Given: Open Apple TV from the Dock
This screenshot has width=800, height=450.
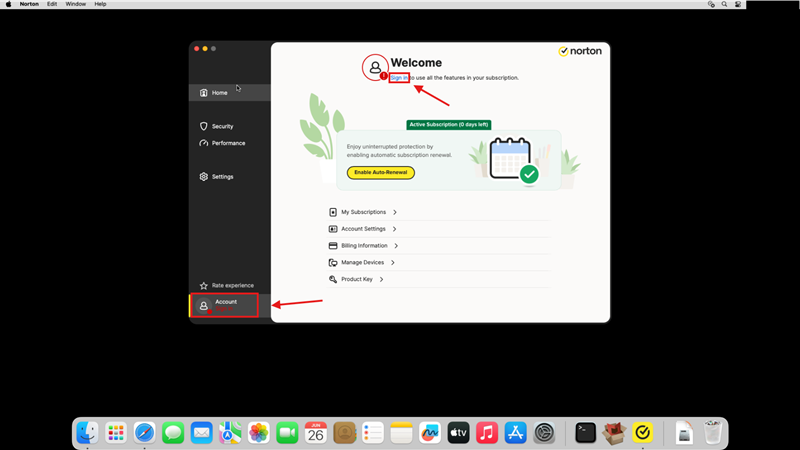Looking at the screenshot, I should 459,433.
